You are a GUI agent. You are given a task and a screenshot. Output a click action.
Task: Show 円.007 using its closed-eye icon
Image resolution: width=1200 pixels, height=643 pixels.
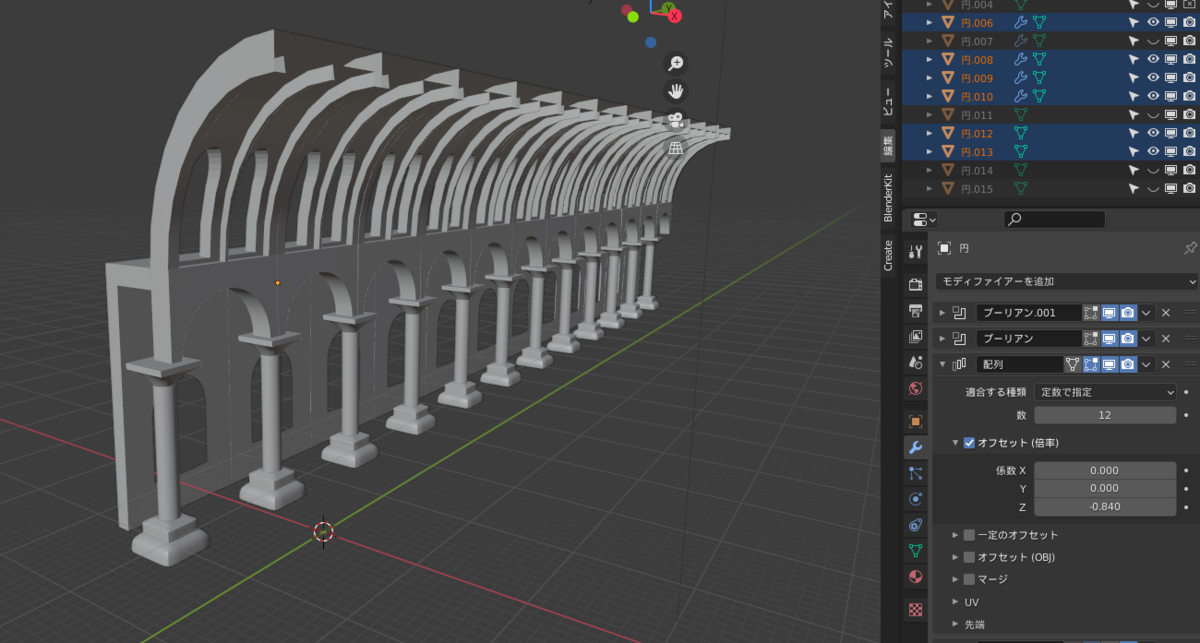click(1153, 41)
